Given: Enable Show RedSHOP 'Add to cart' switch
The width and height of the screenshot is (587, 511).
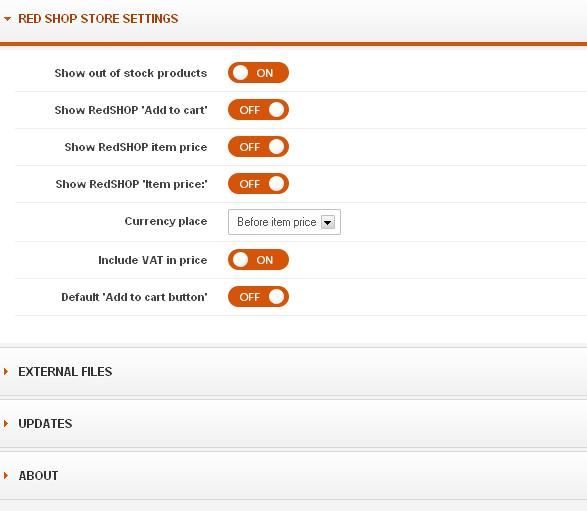Looking at the screenshot, I should point(258,110).
